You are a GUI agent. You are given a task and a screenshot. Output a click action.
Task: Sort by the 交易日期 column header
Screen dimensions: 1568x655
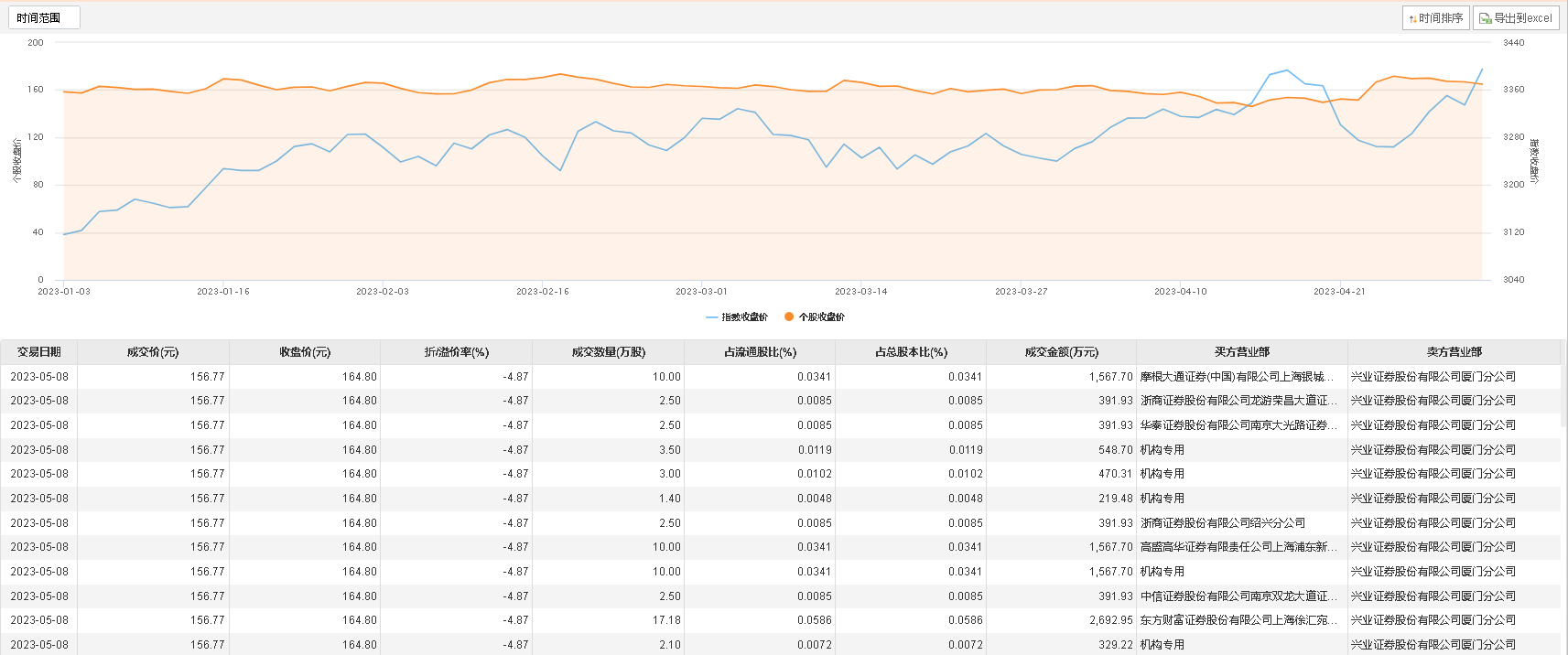pyautogui.click(x=38, y=352)
